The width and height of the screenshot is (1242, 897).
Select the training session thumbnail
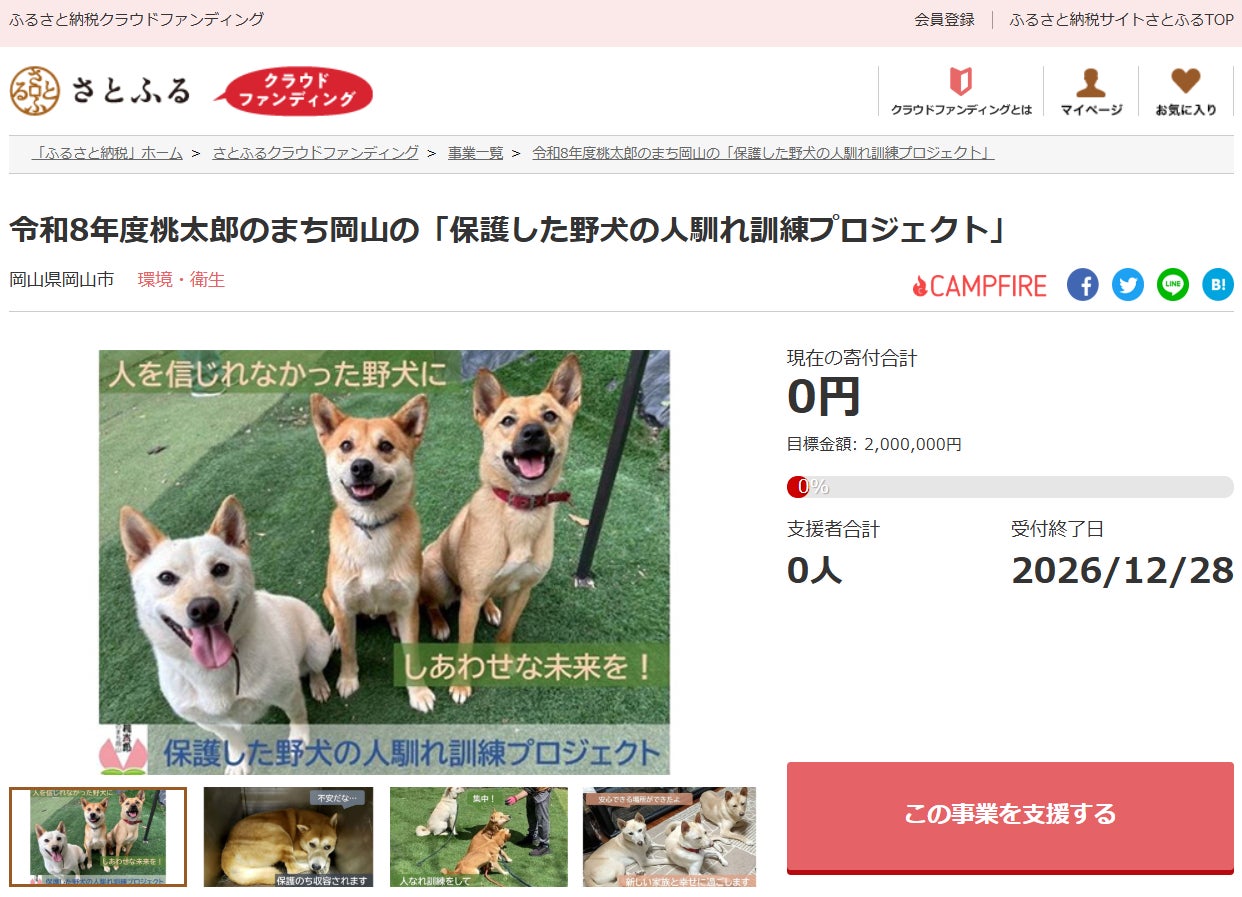[478, 837]
